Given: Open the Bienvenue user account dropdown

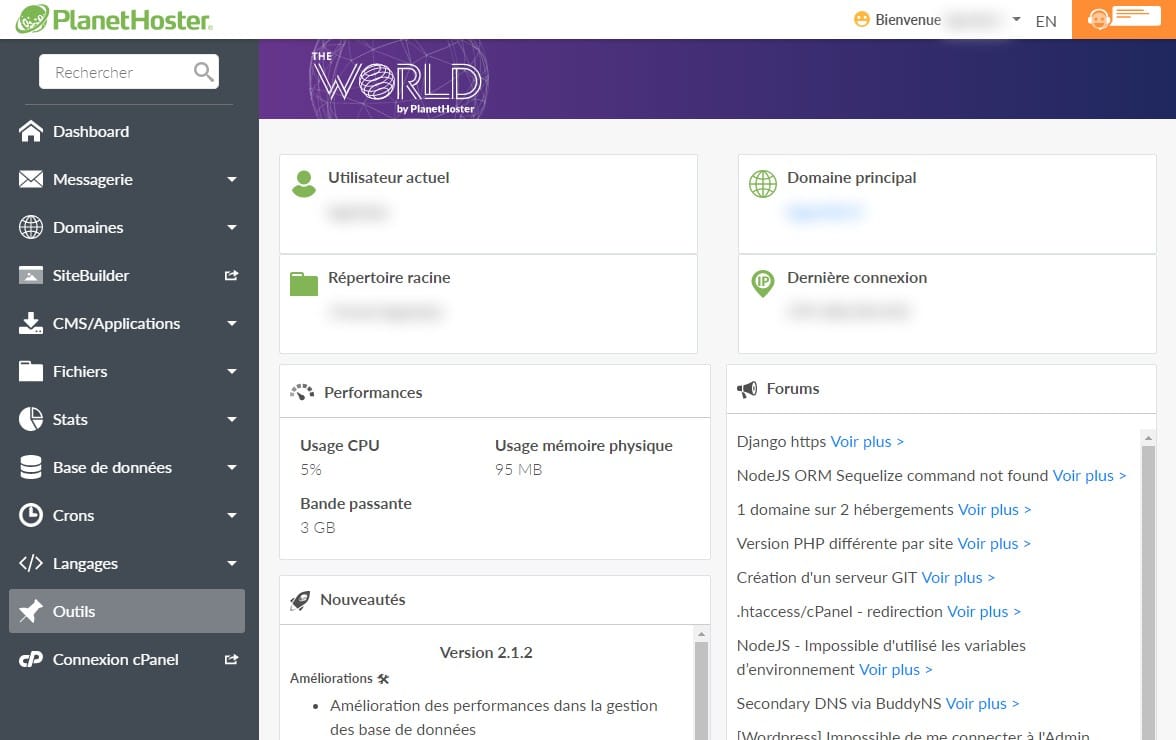Looking at the screenshot, I should 940,20.
